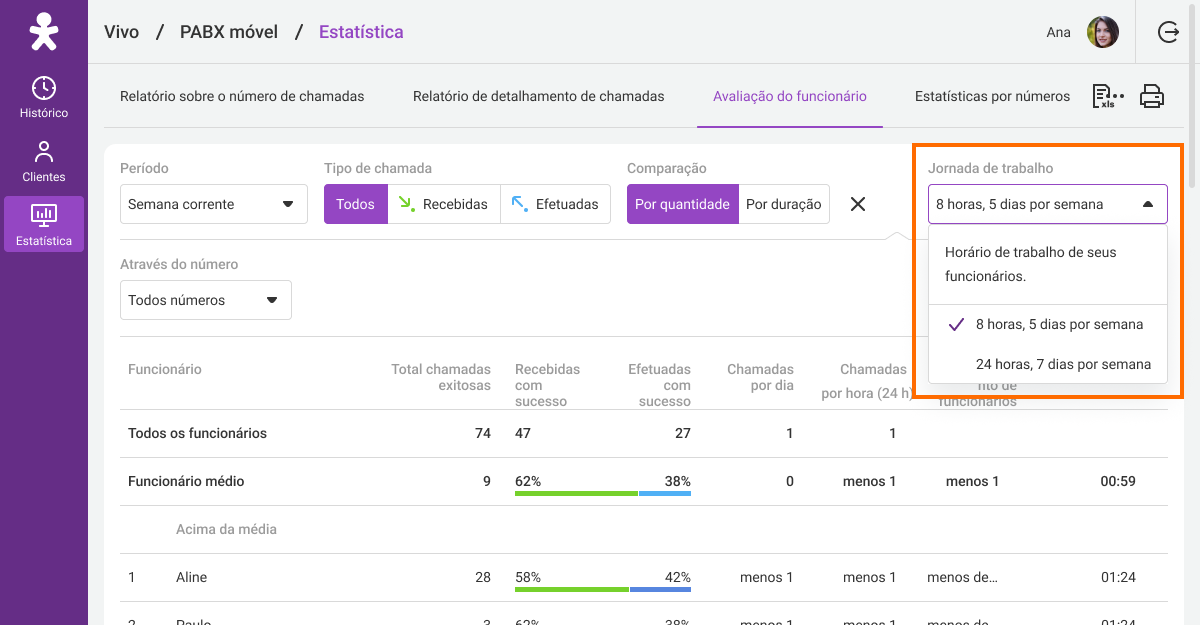
Task: Select employee Aline in the table
Action: (192, 577)
